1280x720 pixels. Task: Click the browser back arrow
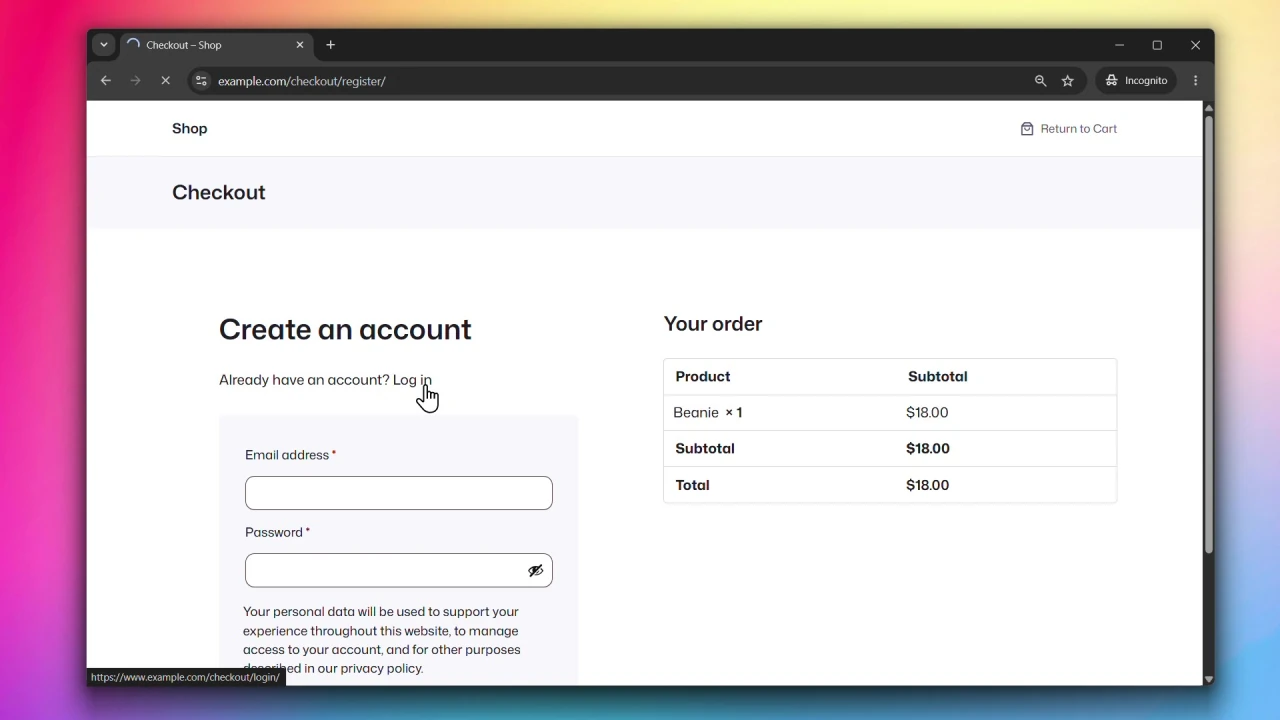point(106,81)
